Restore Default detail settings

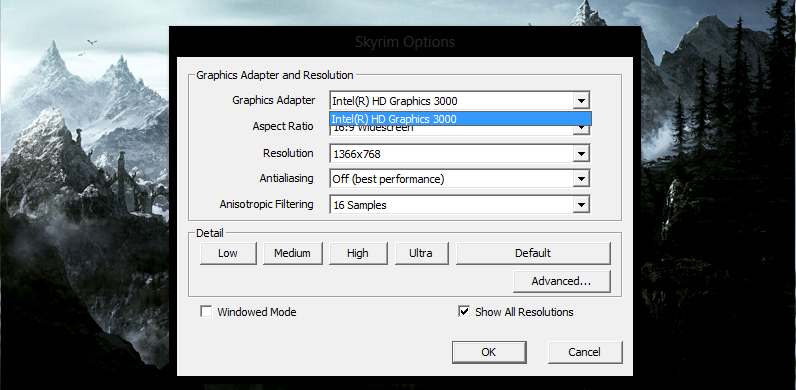click(x=533, y=253)
